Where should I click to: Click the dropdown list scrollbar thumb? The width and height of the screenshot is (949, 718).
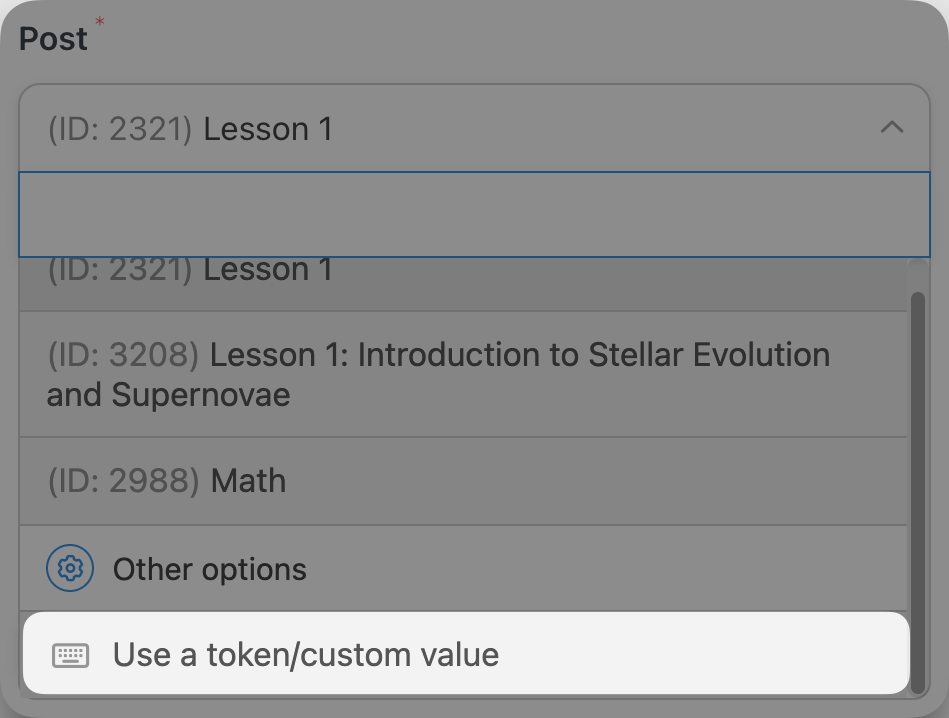pos(918,493)
